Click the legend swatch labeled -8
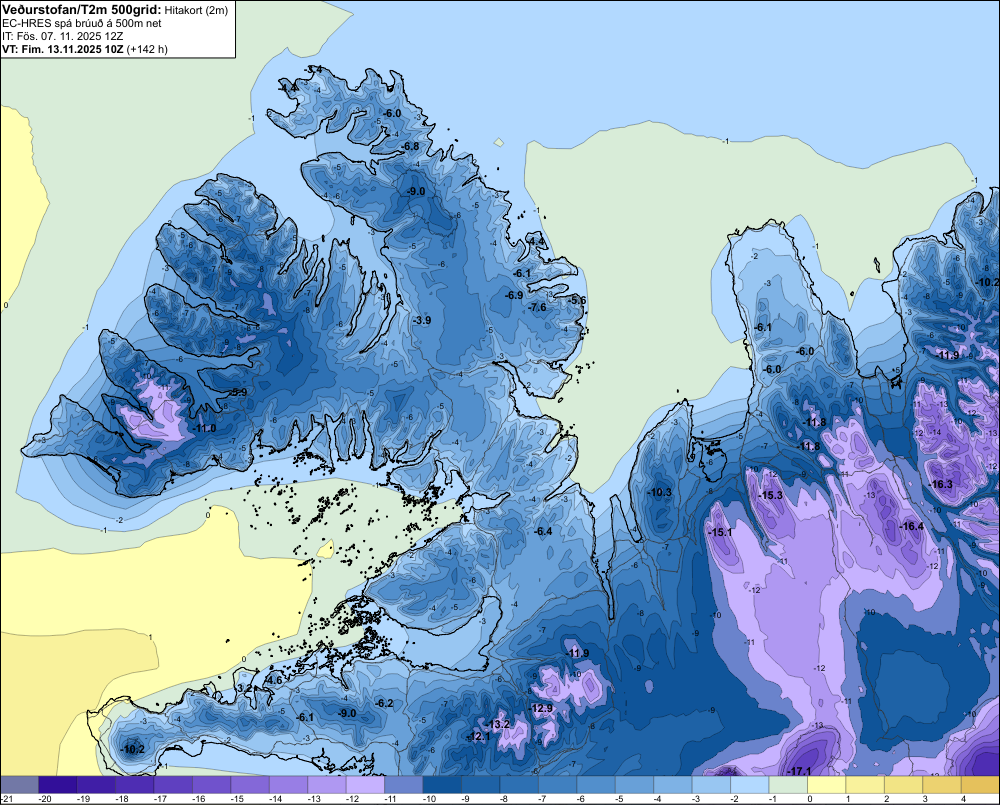The width and height of the screenshot is (1000, 805). pyautogui.click(x=519, y=784)
